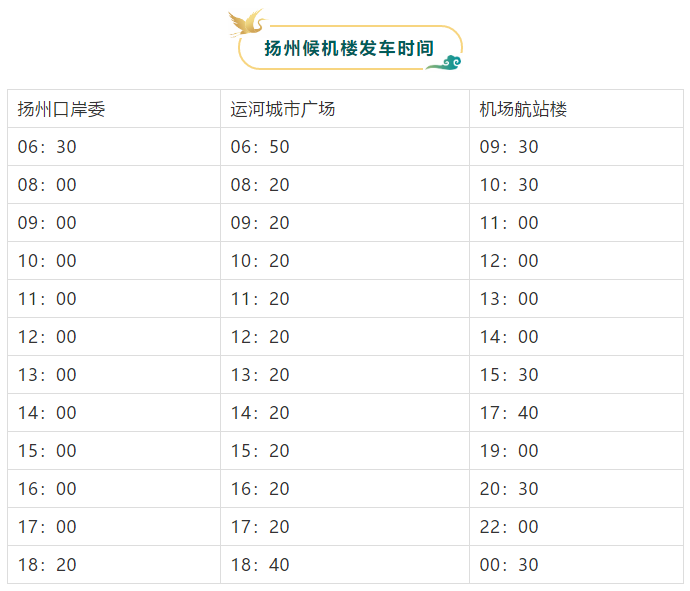
Task: Select the 08:20 cell
Action: 345,185
